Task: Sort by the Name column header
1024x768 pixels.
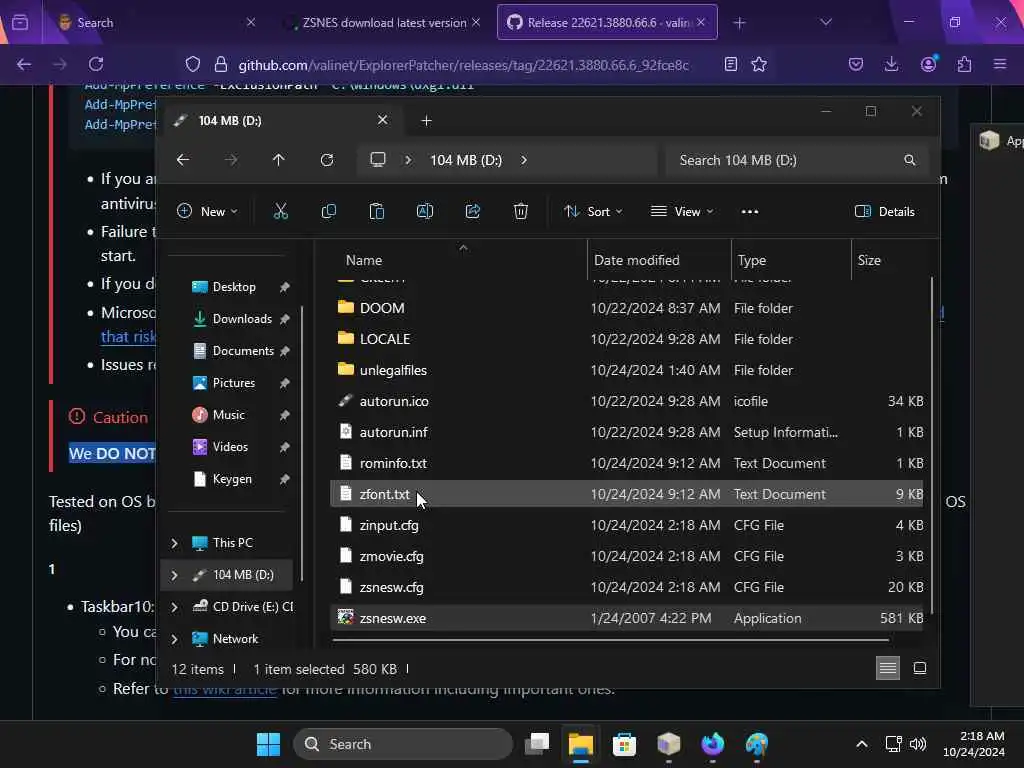Action: tap(364, 260)
